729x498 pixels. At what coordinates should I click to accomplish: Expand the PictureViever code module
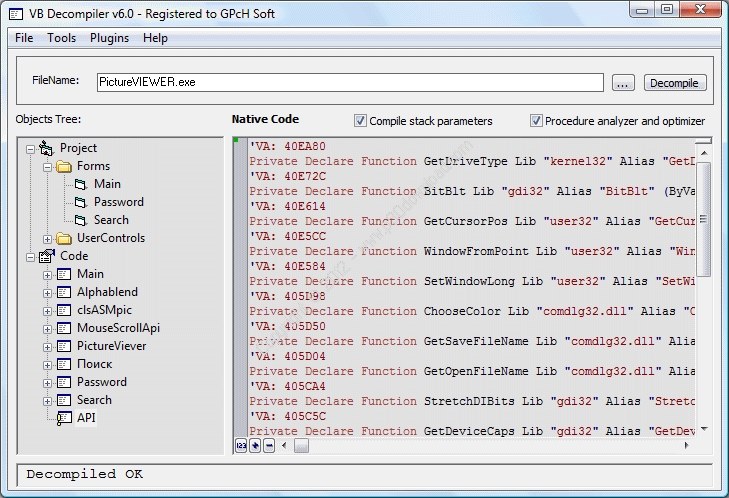point(48,346)
